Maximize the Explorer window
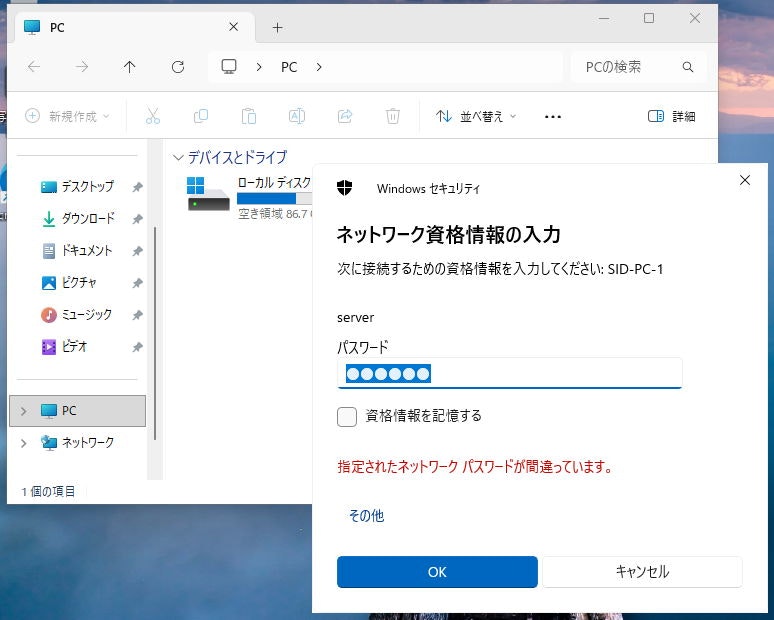 pos(649,18)
